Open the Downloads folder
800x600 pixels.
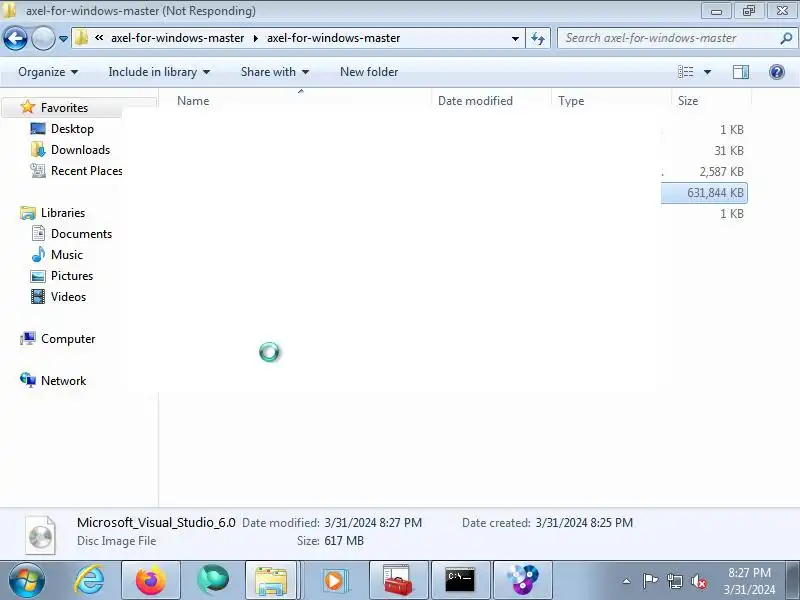tap(80, 150)
